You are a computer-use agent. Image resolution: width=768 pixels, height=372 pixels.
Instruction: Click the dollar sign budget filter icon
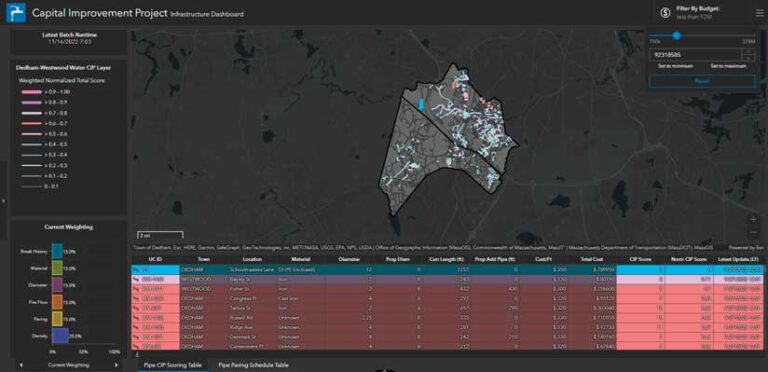point(665,13)
